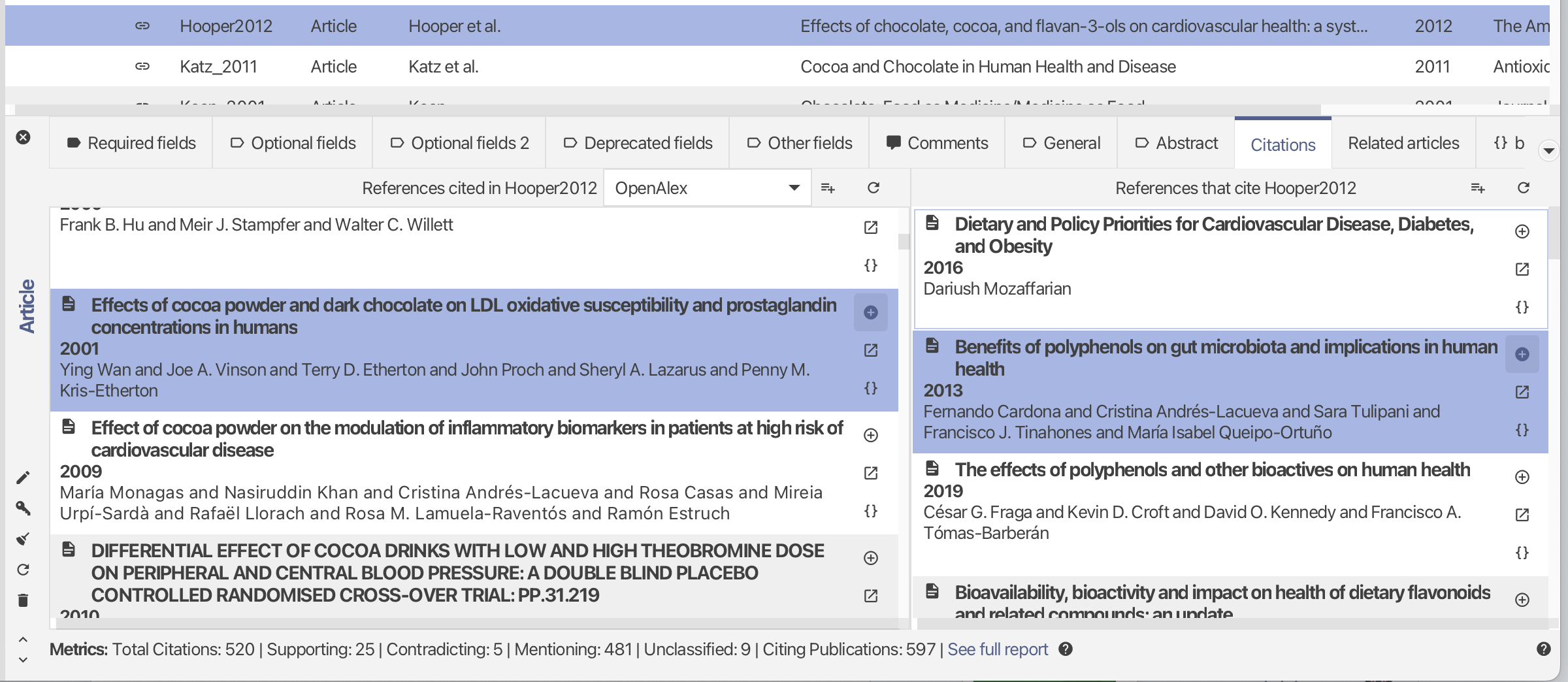The height and width of the screenshot is (682, 1568).
Task: Open the link icon for Katz_2011
Action: pyautogui.click(x=142, y=67)
